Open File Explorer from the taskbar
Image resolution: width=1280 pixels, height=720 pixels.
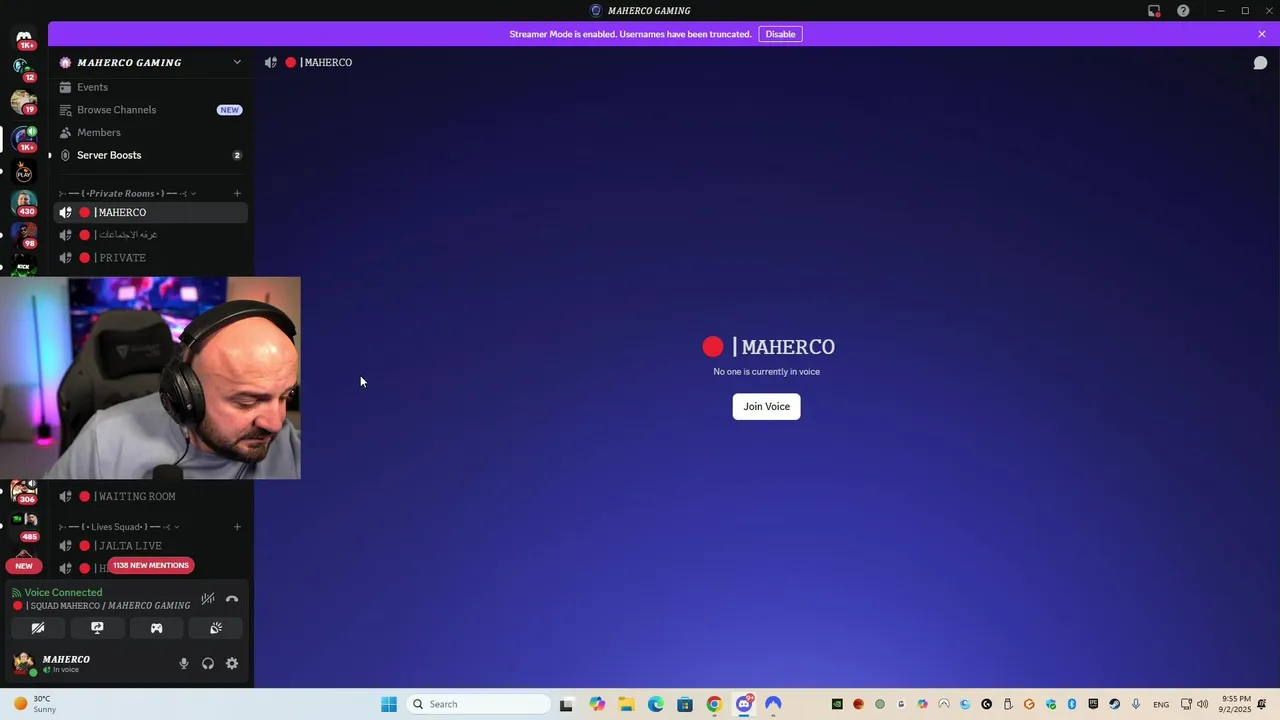pos(626,704)
